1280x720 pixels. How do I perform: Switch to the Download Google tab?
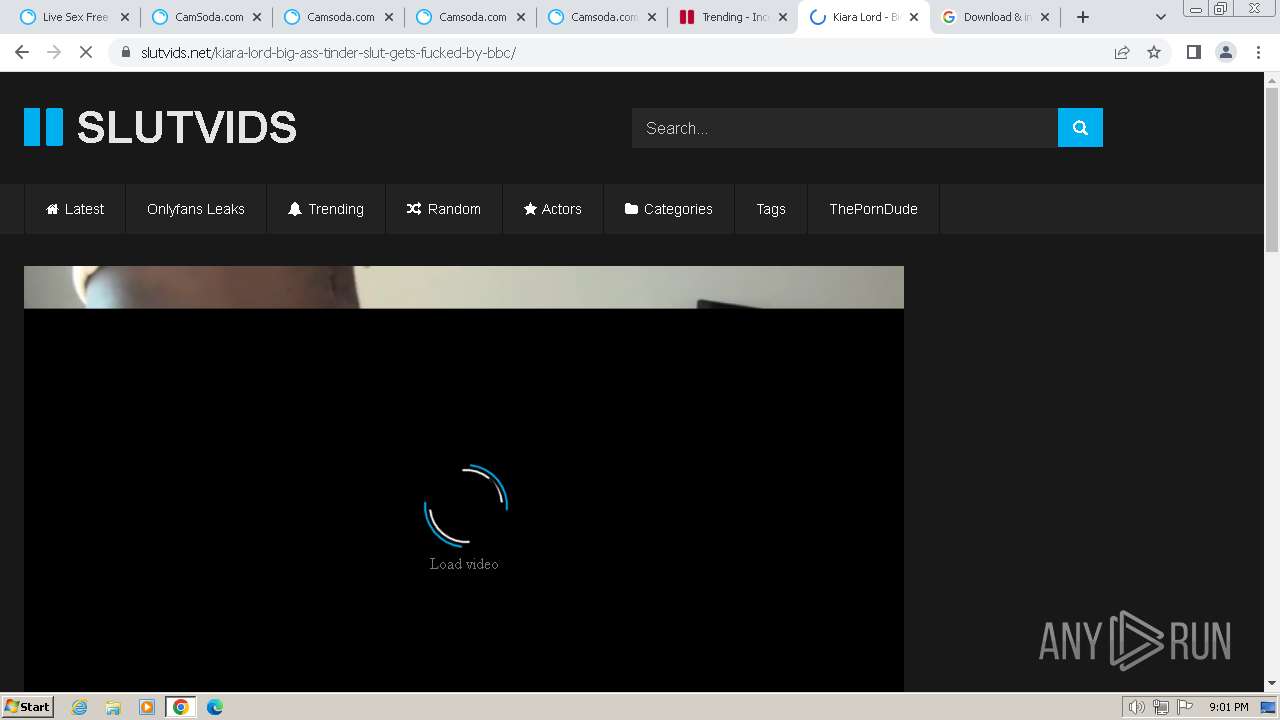(995, 17)
